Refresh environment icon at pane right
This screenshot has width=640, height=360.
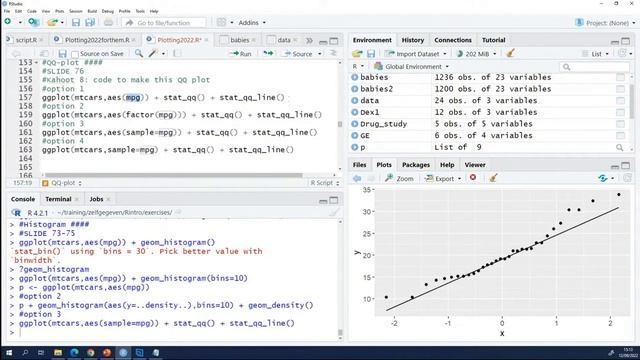coord(622,53)
